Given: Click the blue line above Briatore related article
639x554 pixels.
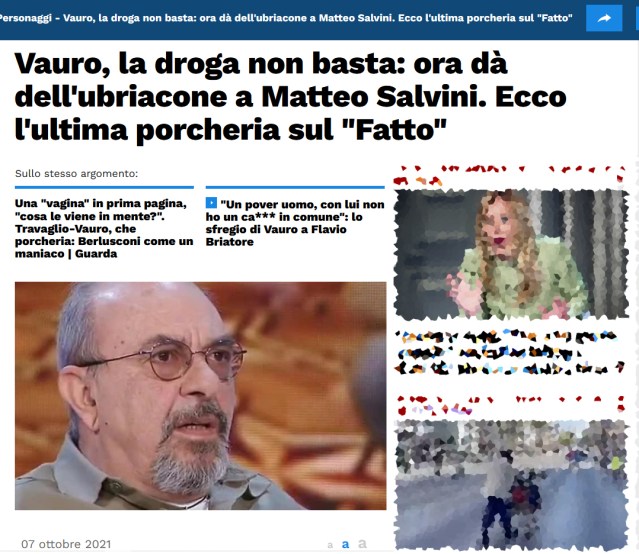Looking at the screenshot, I should [295, 188].
